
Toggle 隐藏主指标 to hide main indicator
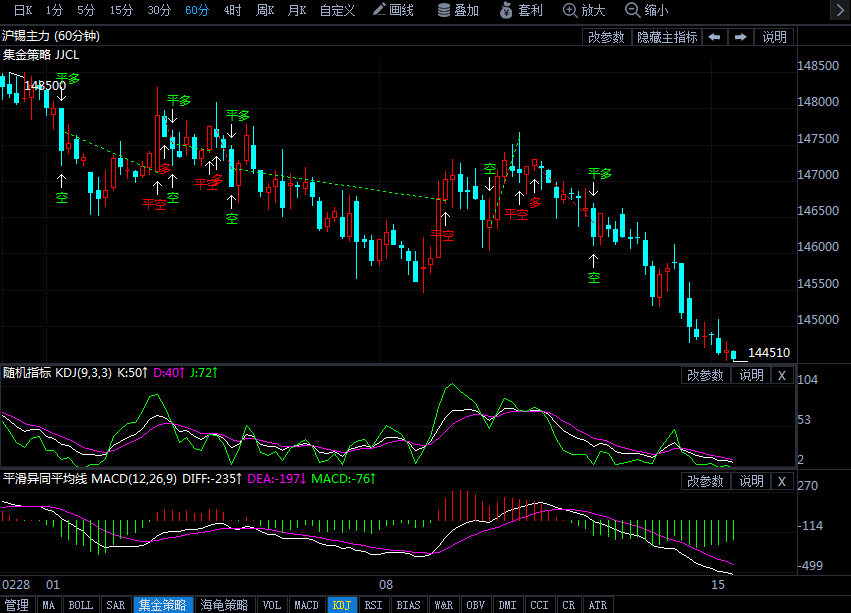click(x=667, y=37)
